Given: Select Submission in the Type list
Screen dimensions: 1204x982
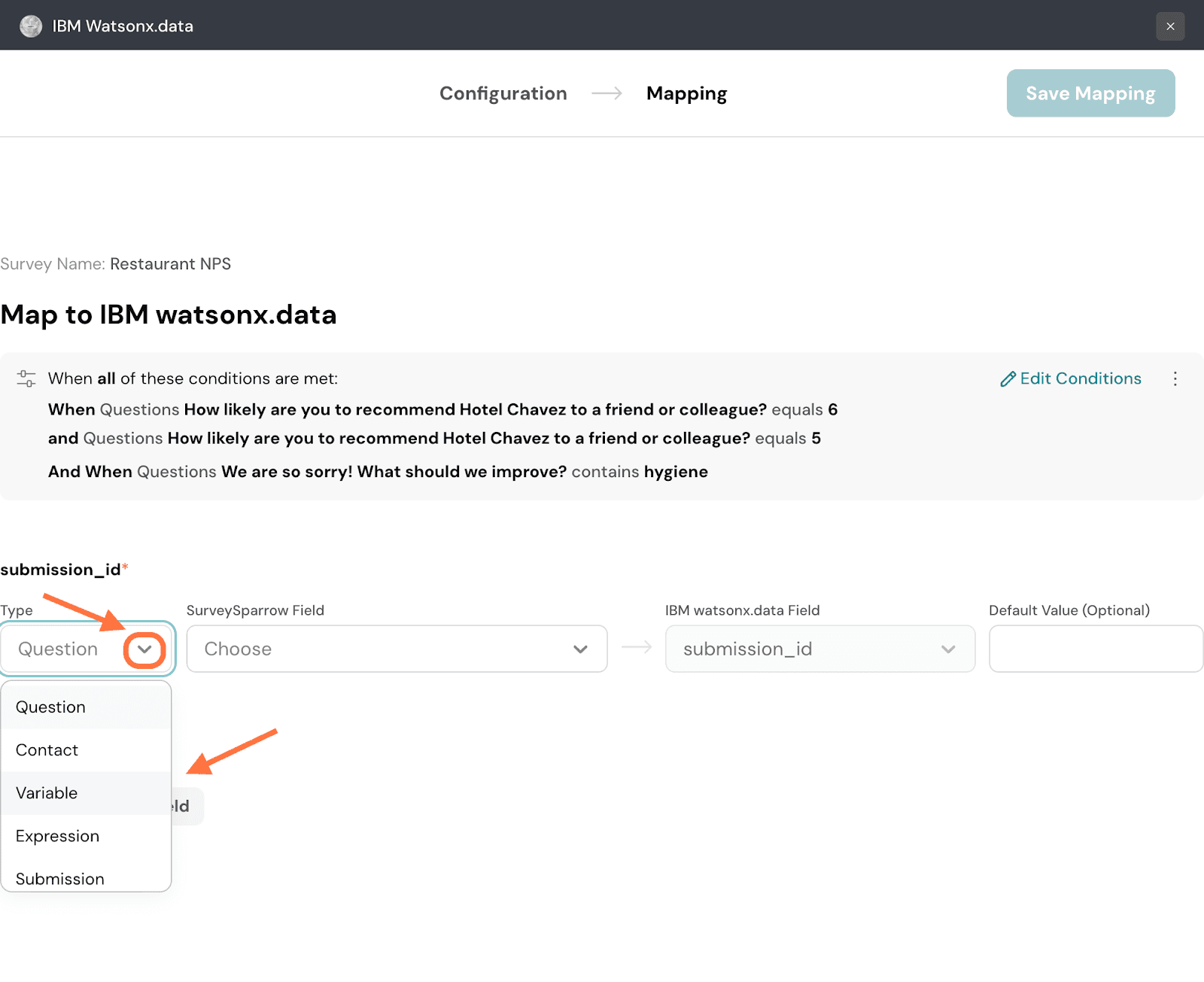Looking at the screenshot, I should click(x=60, y=878).
